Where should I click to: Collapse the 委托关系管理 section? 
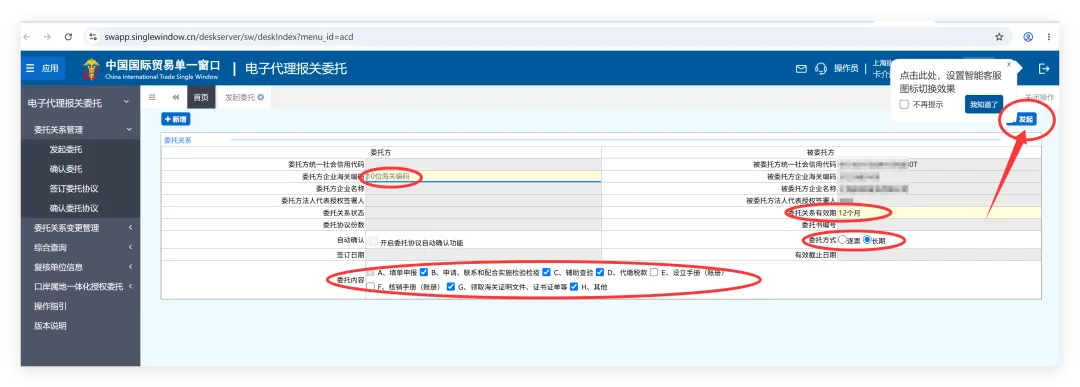point(81,129)
